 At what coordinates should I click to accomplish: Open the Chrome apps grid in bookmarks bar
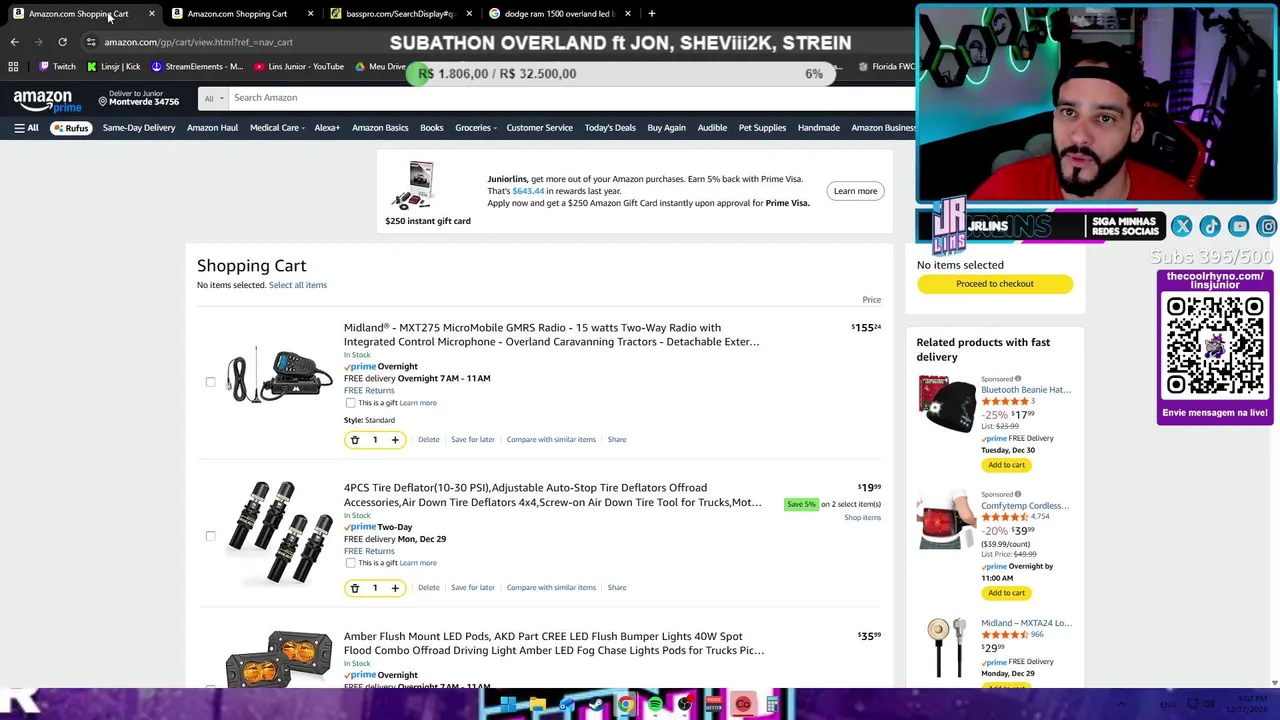coord(13,67)
